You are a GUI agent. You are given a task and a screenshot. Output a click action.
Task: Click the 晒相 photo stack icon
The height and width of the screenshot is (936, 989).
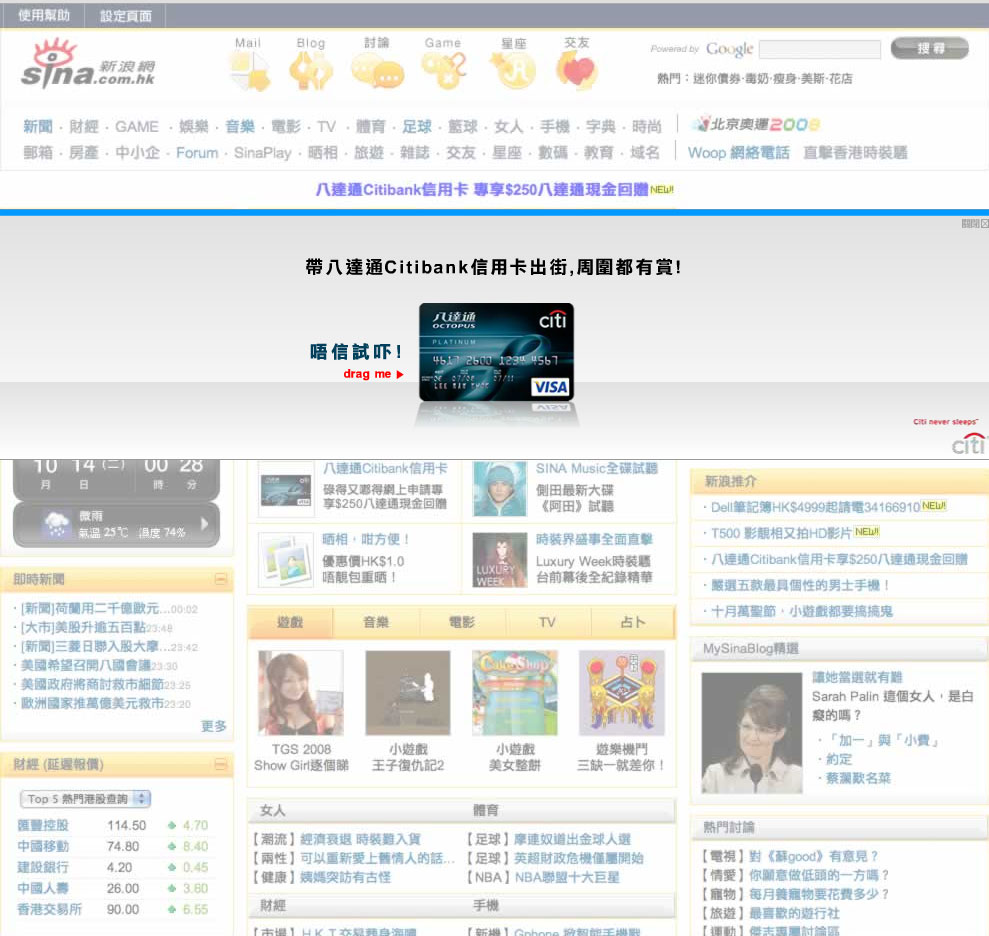pyautogui.click(x=287, y=560)
